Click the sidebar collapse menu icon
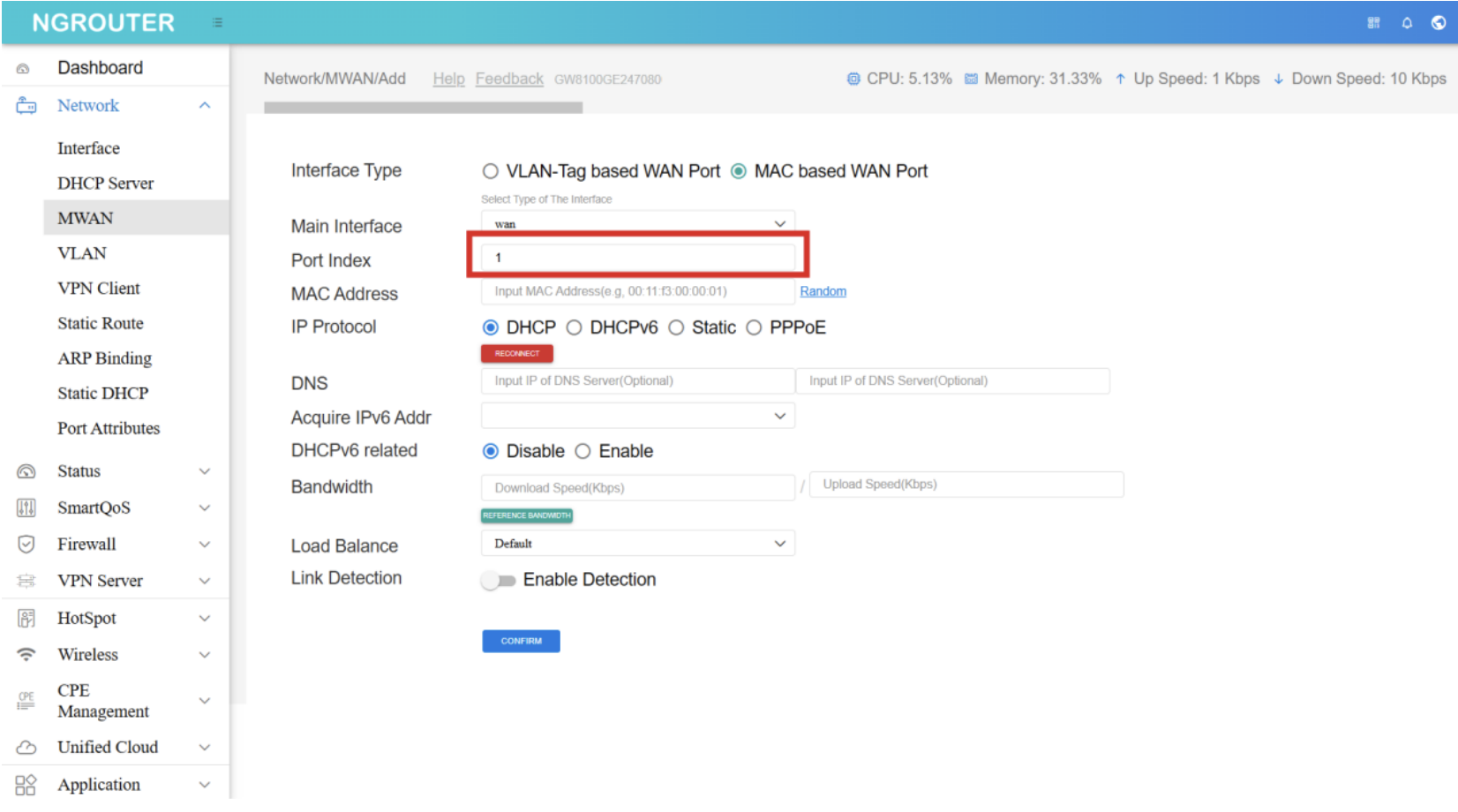 [x=217, y=23]
